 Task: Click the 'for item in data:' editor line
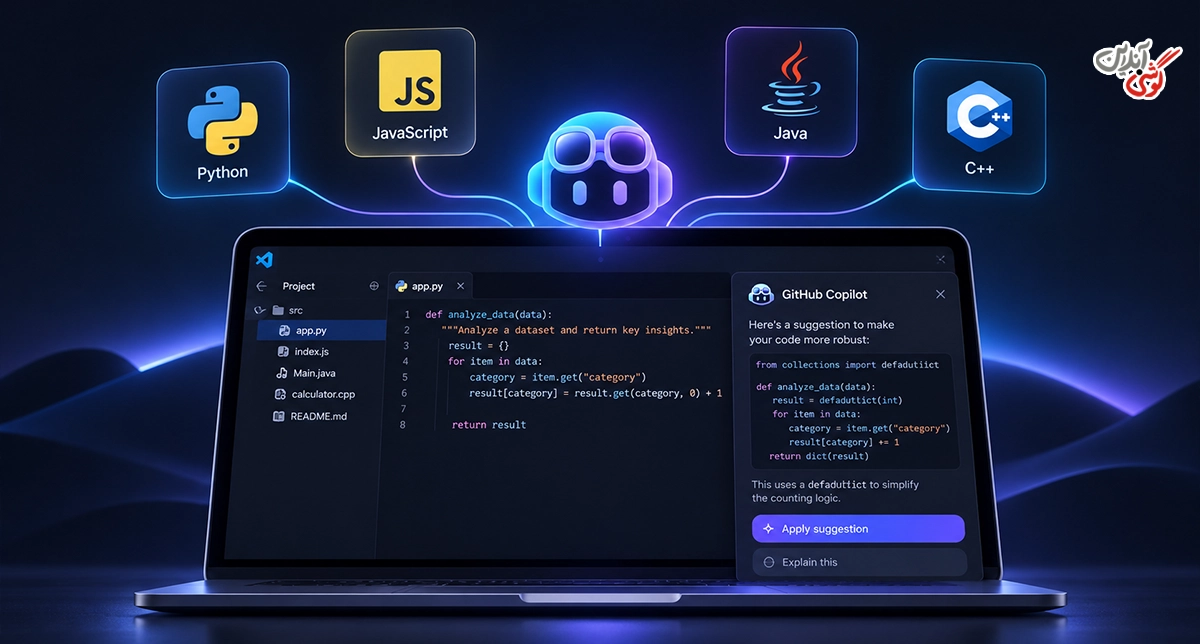tap(495, 362)
